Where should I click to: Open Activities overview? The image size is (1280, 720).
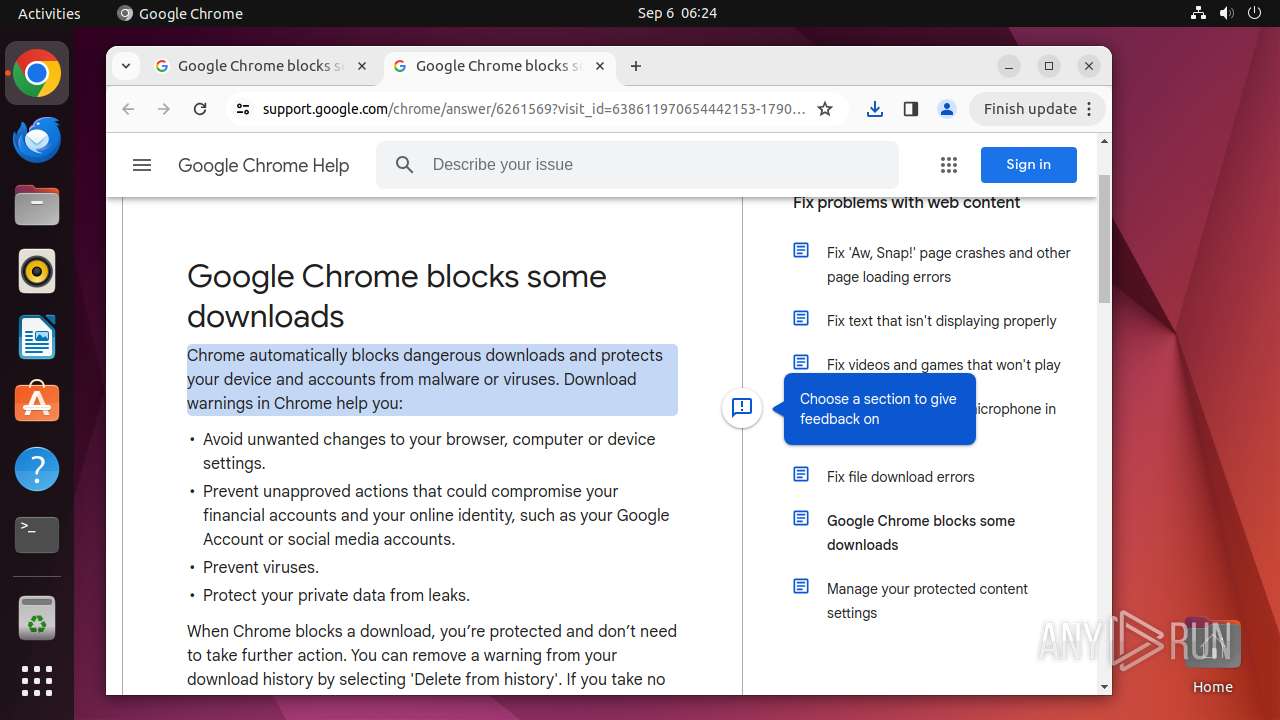click(x=49, y=13)
